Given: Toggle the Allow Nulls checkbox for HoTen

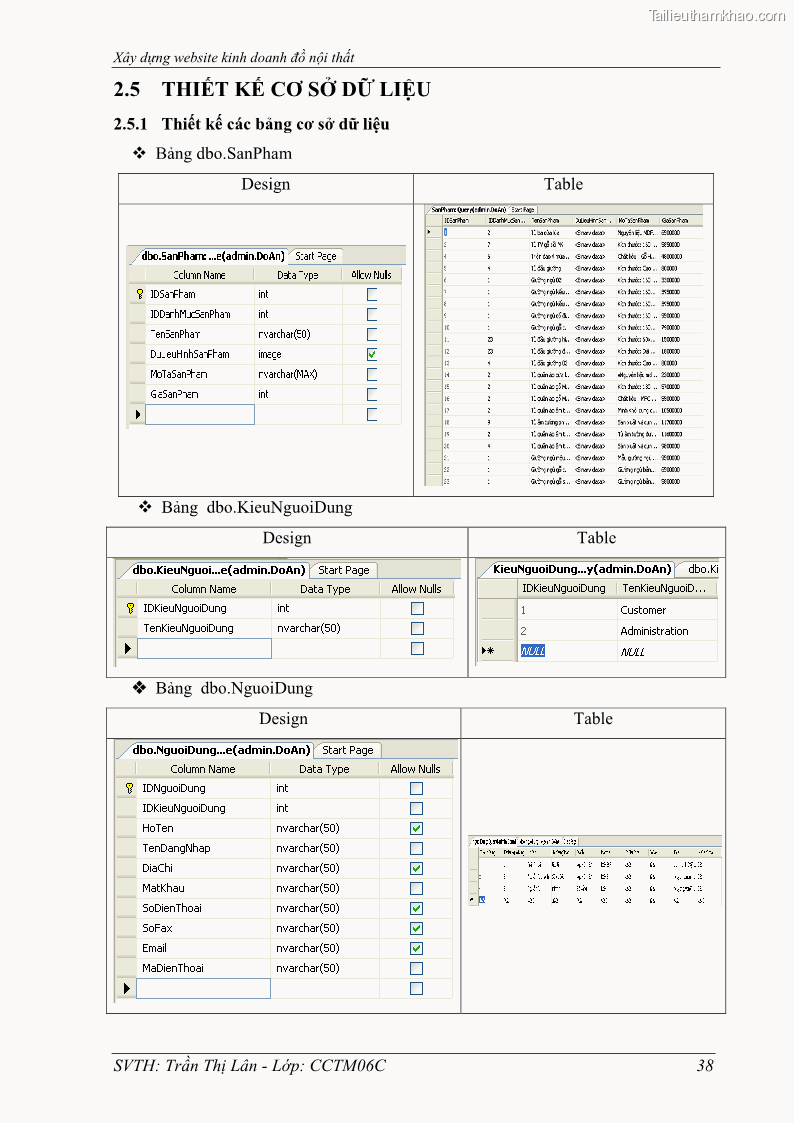Looking at the screenshot, I should (416, 828).
